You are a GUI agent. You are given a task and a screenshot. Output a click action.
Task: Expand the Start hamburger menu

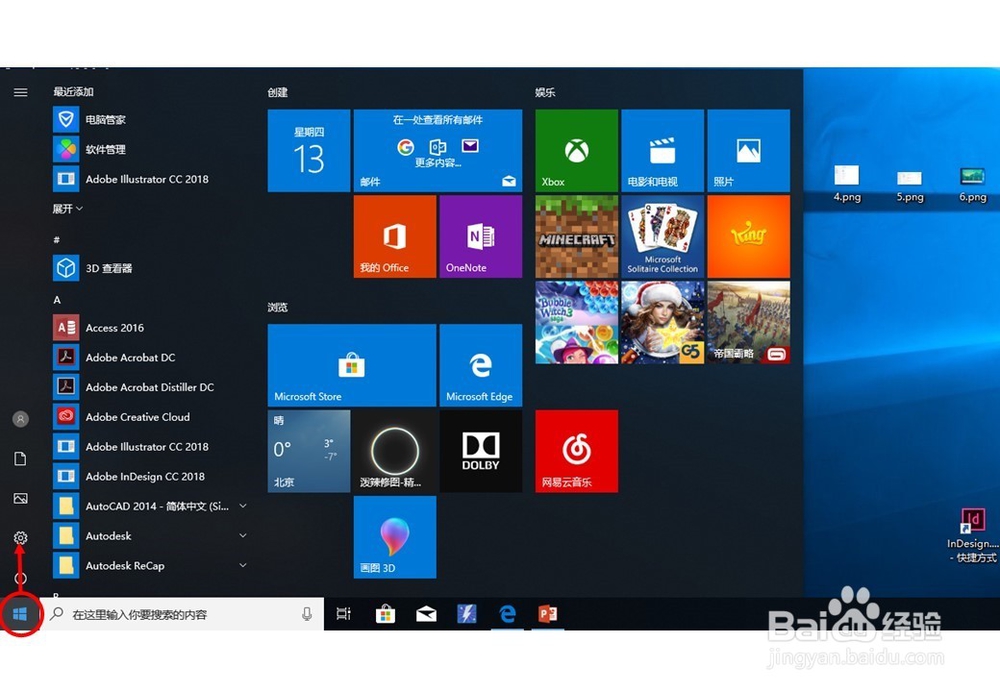point(20,92)
